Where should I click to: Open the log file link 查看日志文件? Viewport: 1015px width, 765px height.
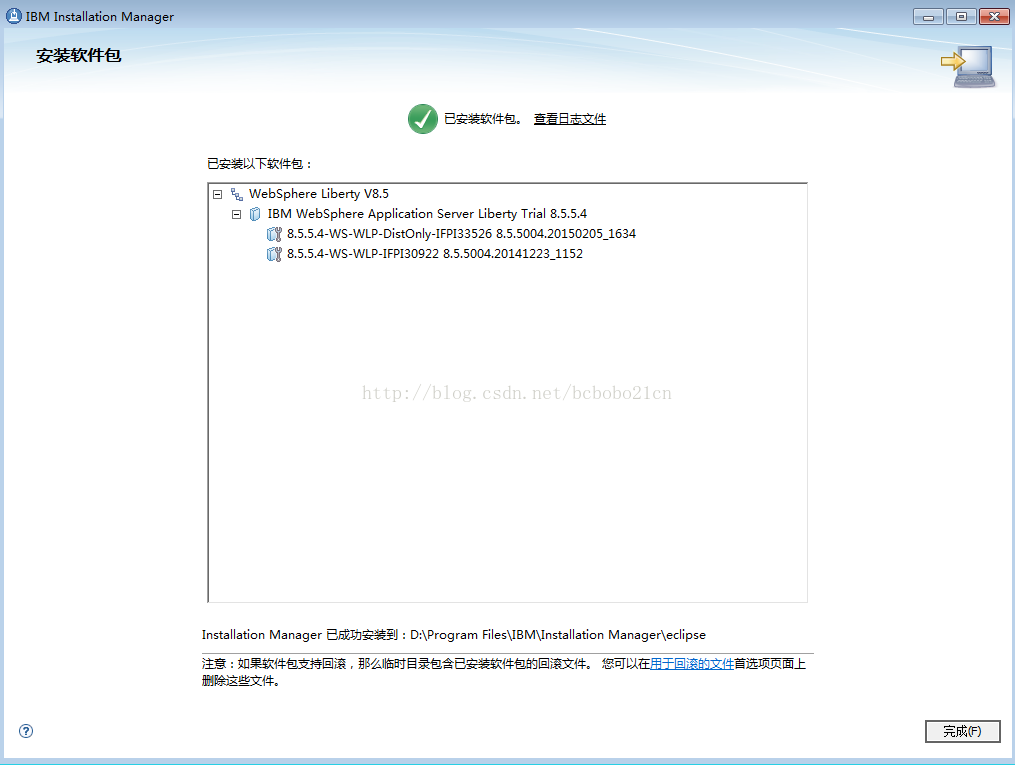570,119
